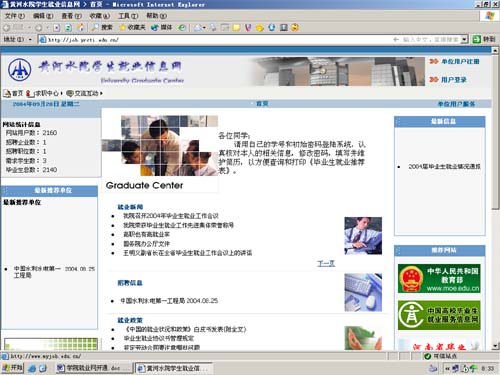Click the page vertical scrollbar thumb
Image resolution: width=500 pixels, height=375 pixels.
[495, 132]
